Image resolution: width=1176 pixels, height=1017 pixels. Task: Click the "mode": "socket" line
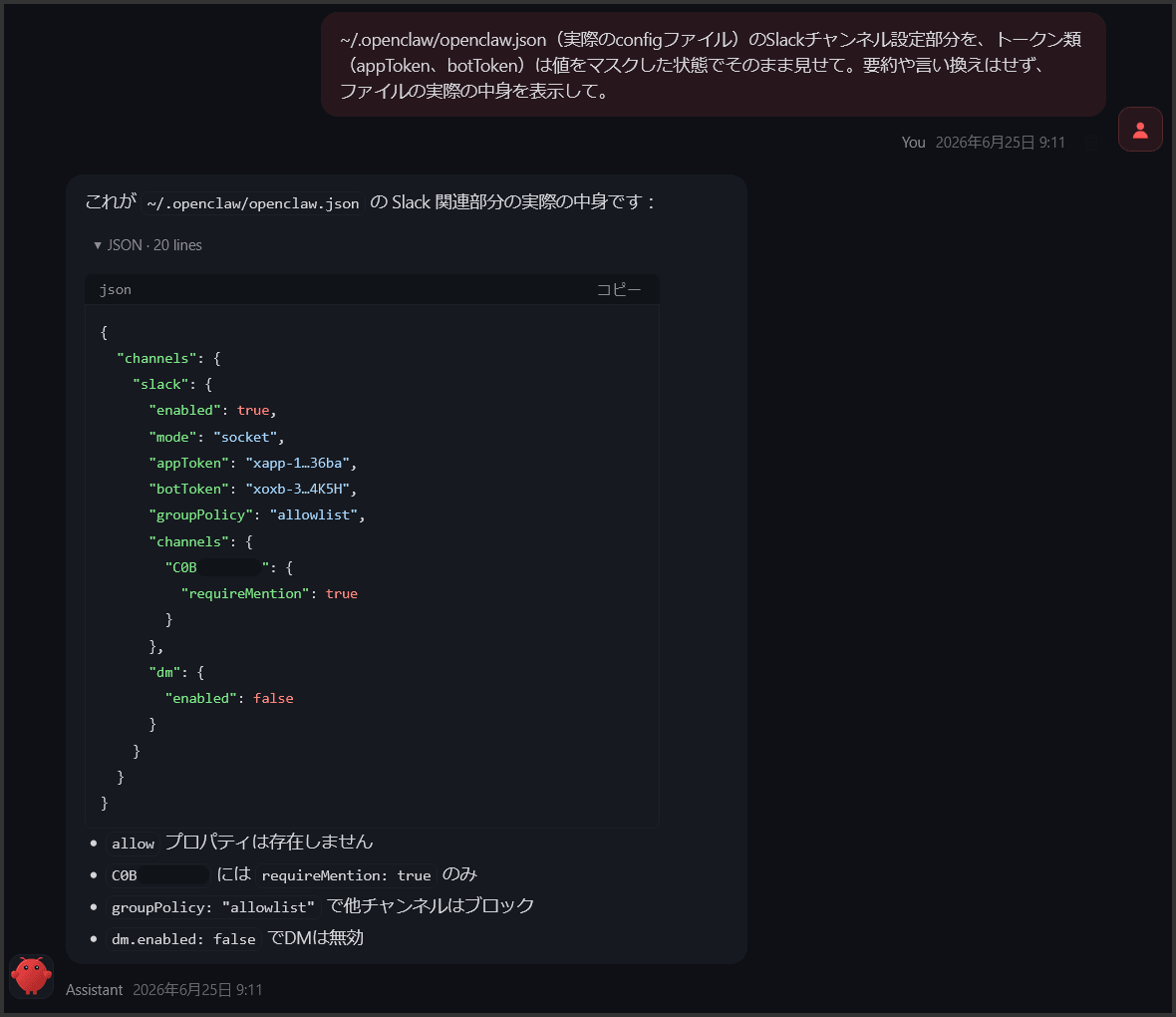tap(216, 437)
